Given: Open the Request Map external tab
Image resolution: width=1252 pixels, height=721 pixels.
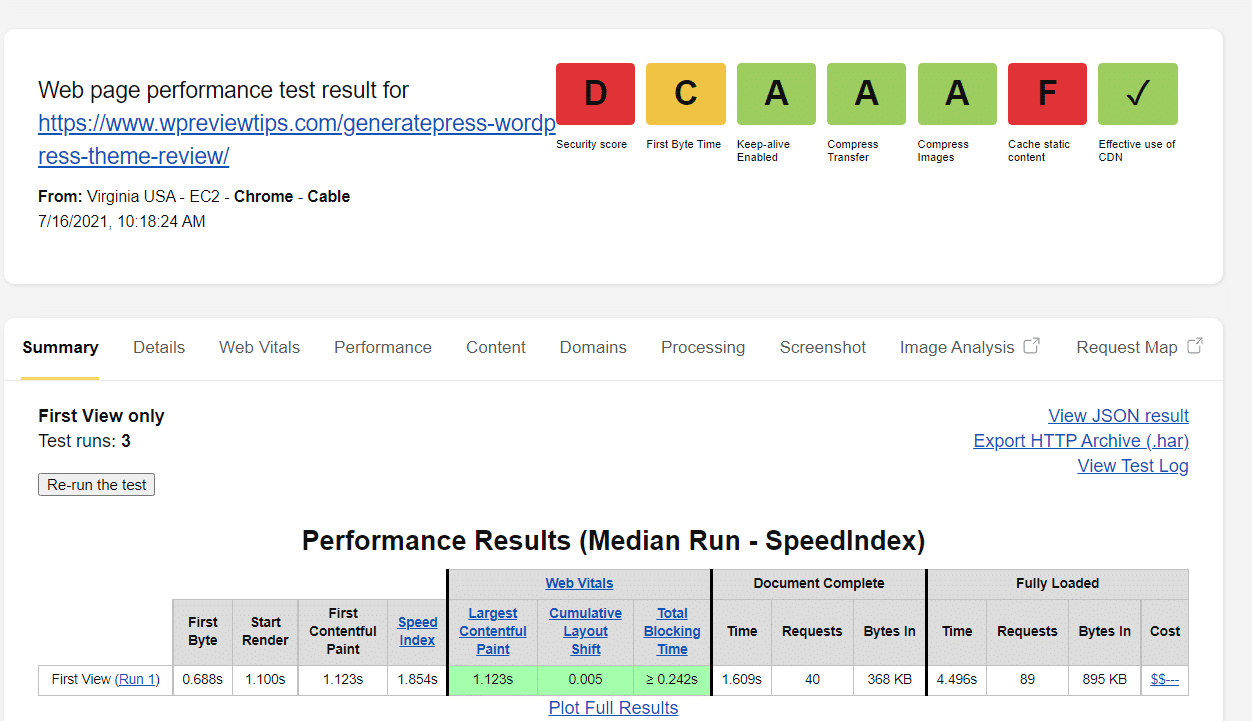Looking at the screenshot, I should tap(1138, 347).
